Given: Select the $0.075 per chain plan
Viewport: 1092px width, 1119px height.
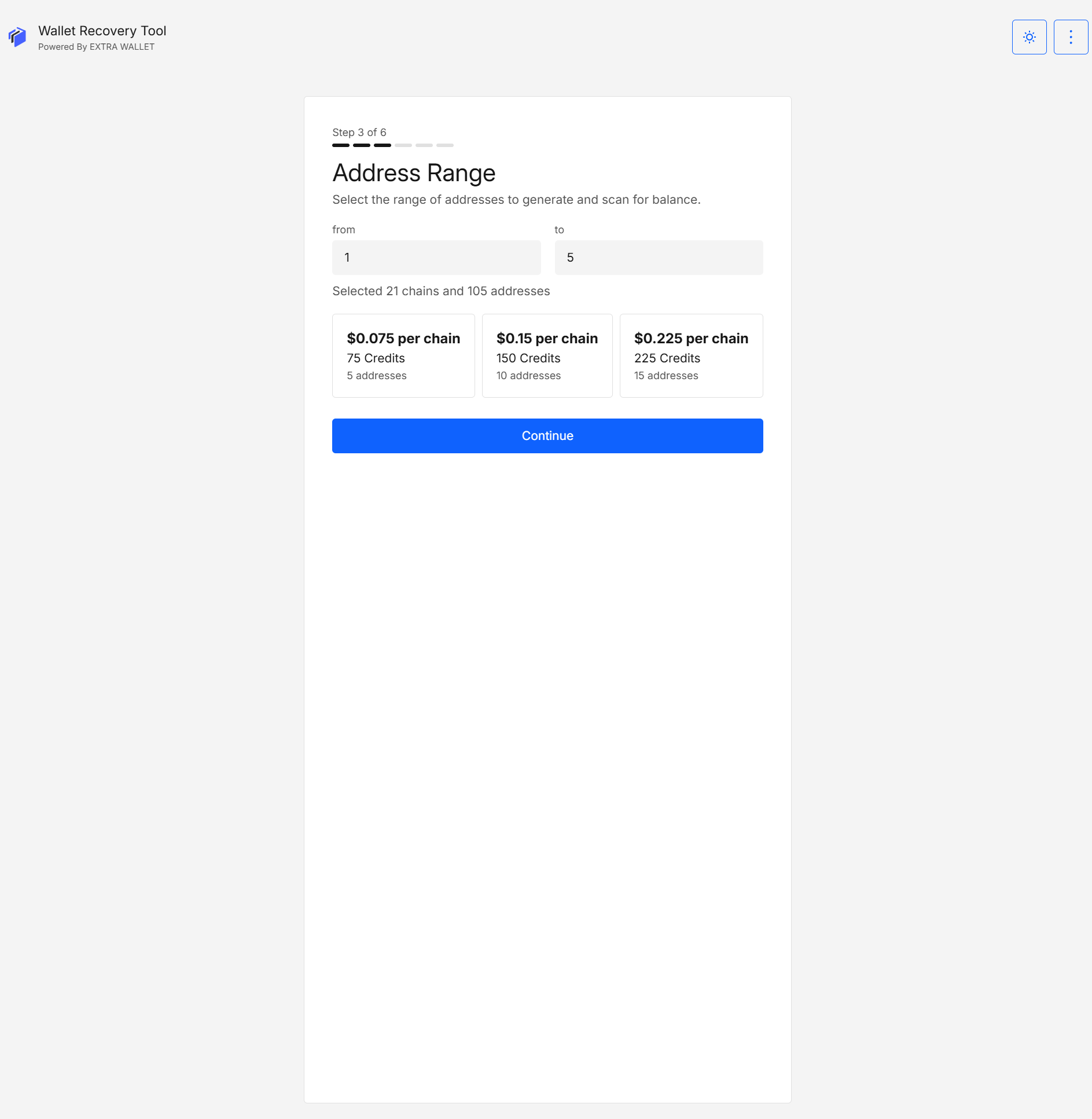Looking at the screenshot, I should point(403,355).
